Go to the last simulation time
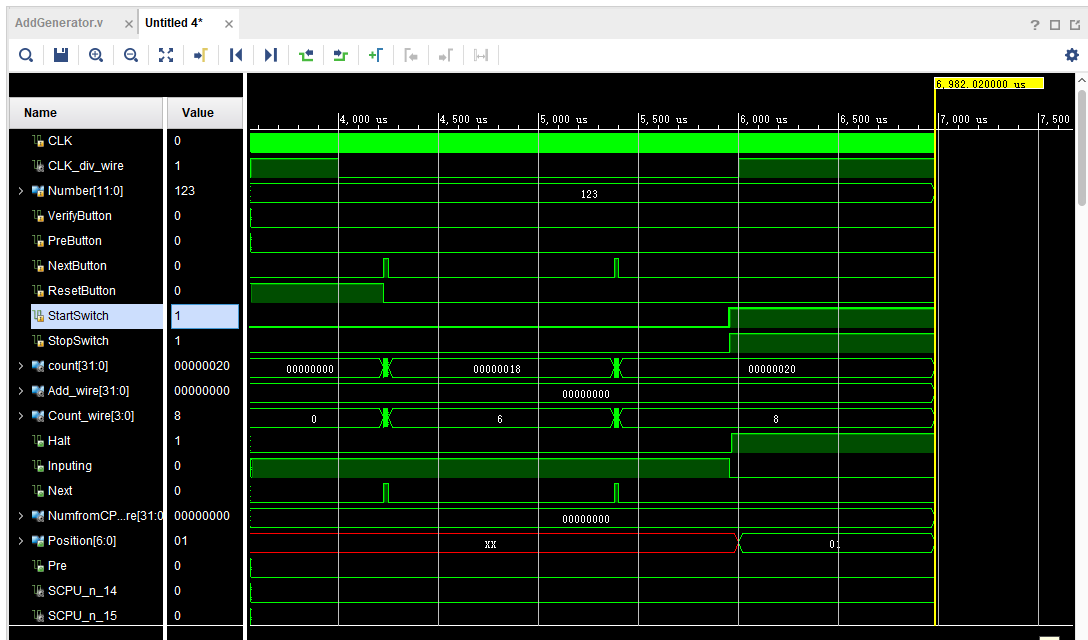Screen dimensions: 1088x640 click(270, 55)
